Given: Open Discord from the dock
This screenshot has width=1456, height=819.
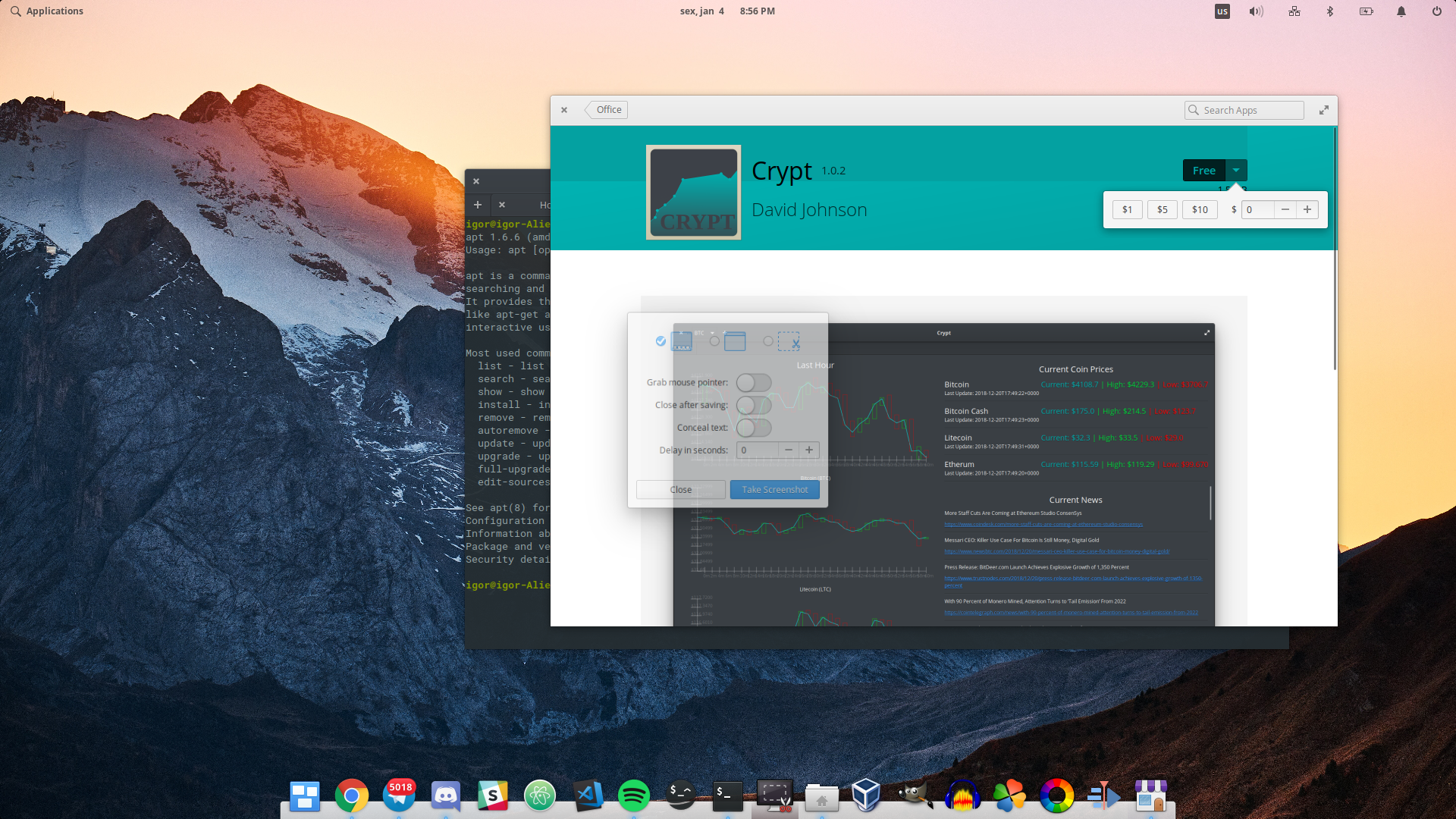Looking at the screenshot, I should tap(446, 795).
